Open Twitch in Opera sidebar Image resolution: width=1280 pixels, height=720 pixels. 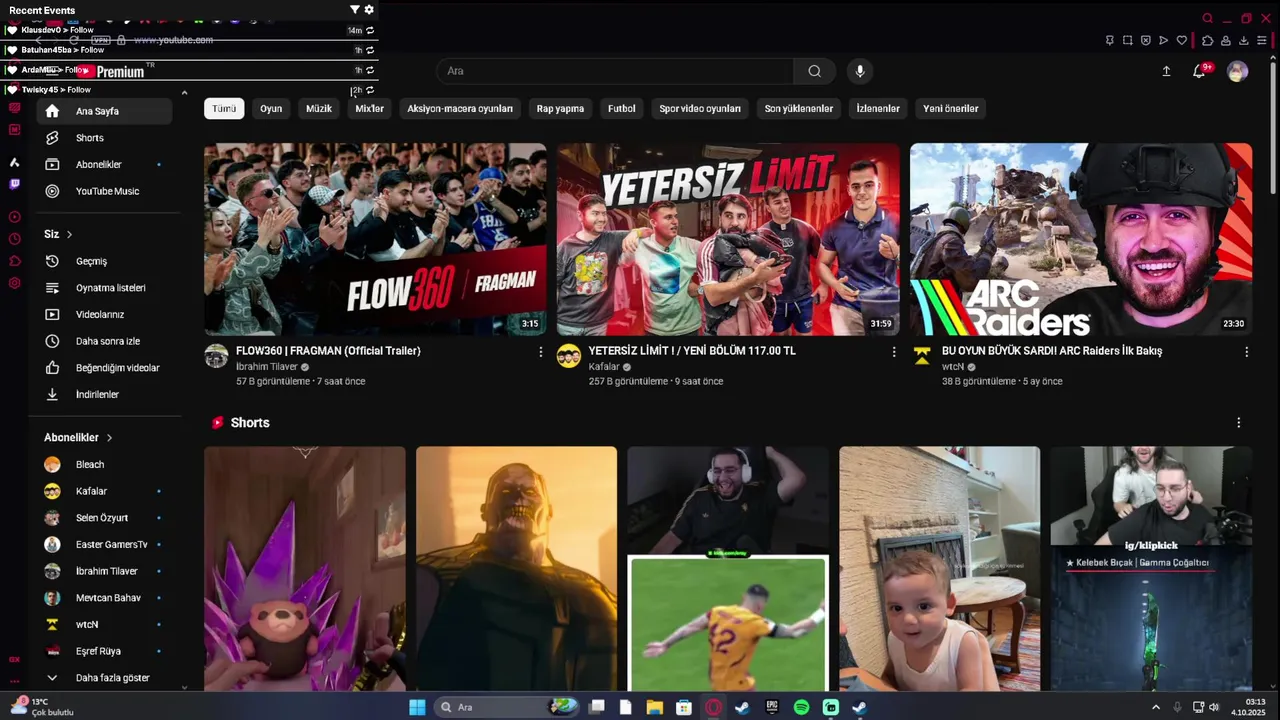14,184
